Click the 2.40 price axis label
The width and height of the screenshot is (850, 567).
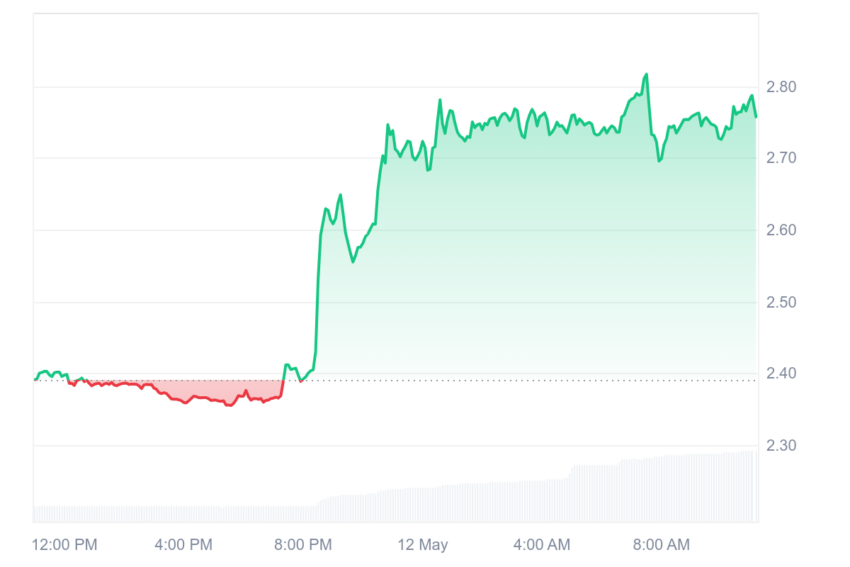(x=781, y=373)
